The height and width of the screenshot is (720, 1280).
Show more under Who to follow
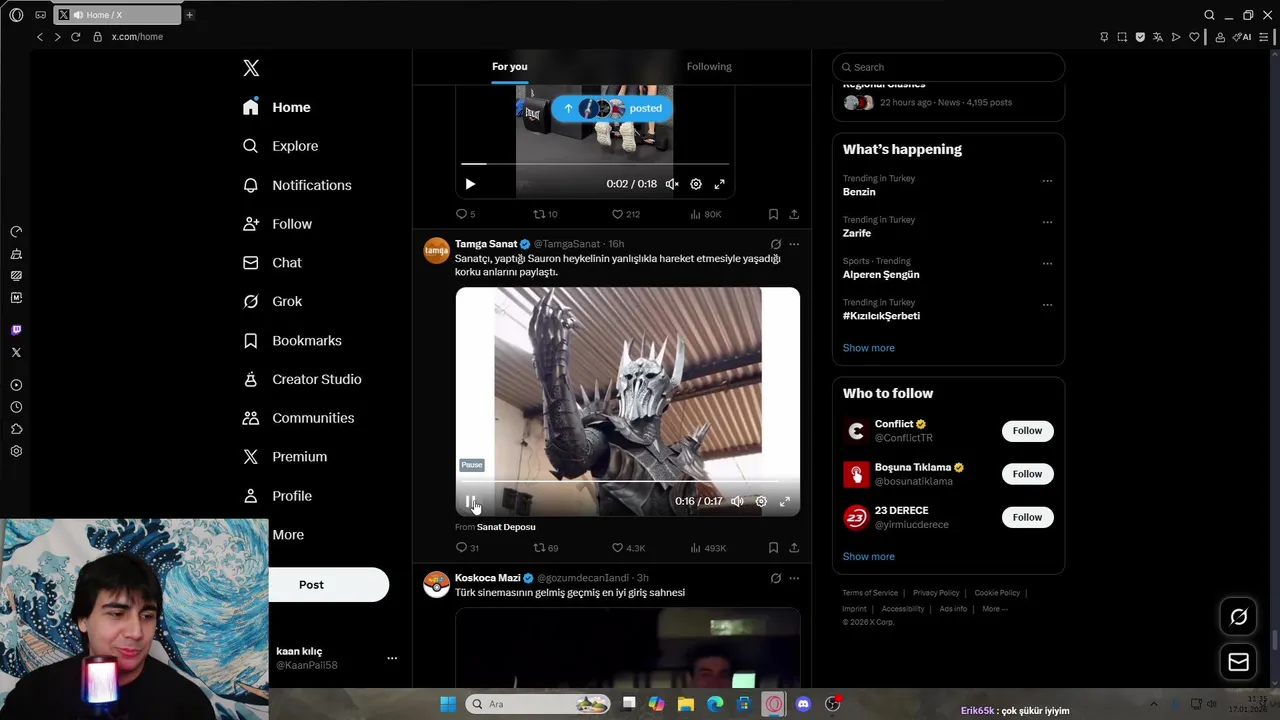click(x=868, y=557)
